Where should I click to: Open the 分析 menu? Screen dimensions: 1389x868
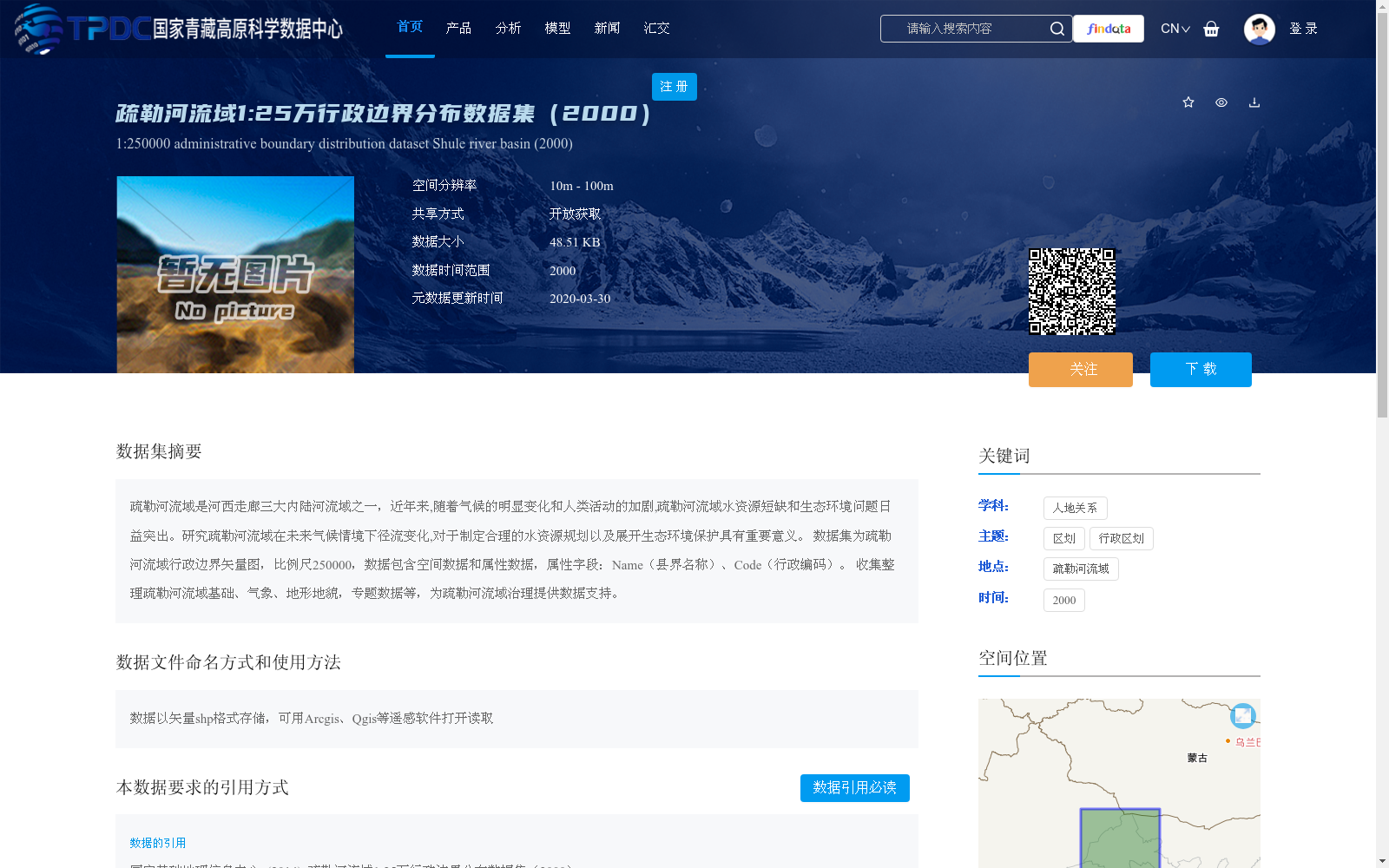508,28
